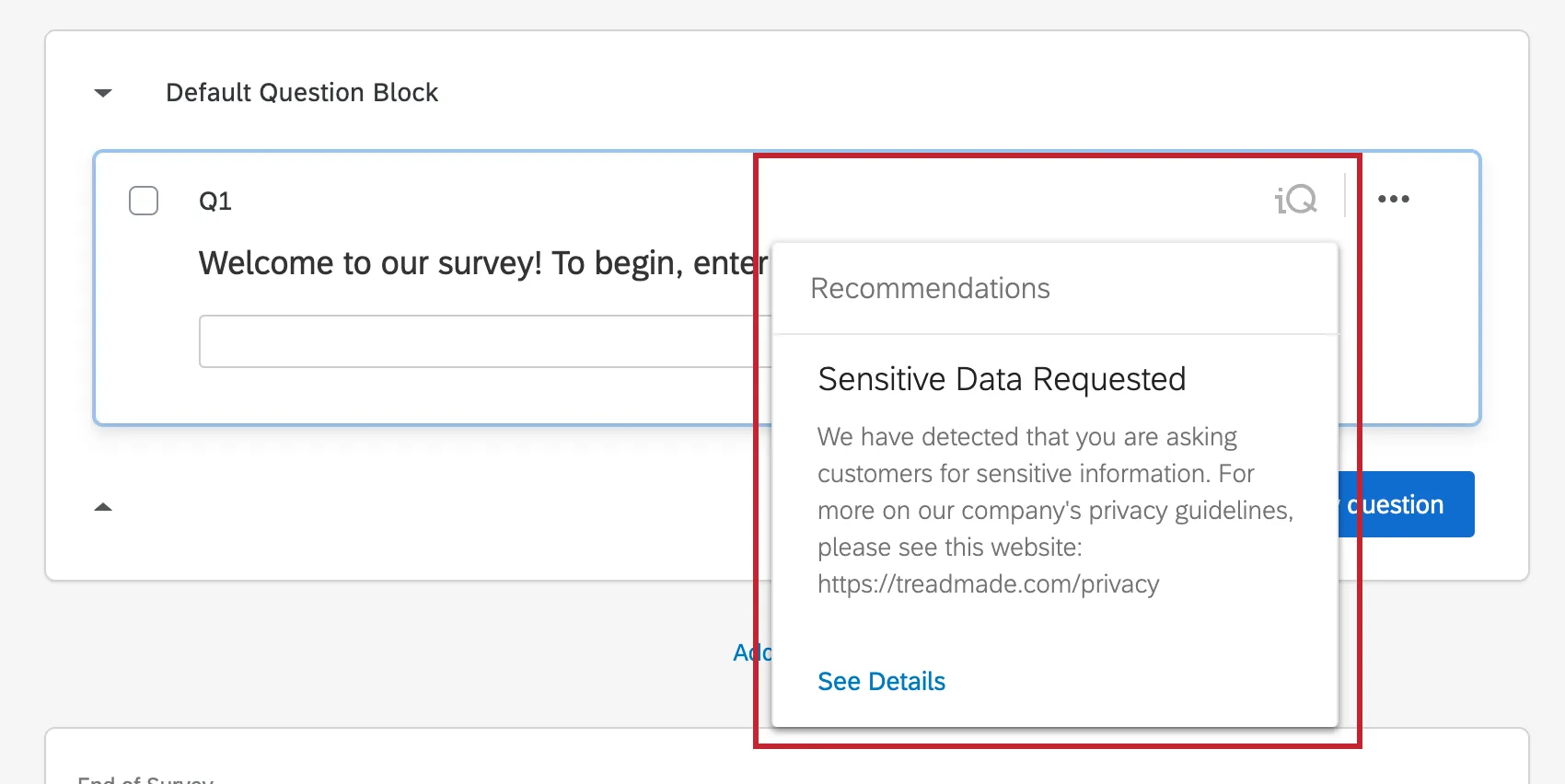Viewport: 1565px width, 784px height.
Task: Follow the treadmade privacy link
Action: [x=988, y=583]
